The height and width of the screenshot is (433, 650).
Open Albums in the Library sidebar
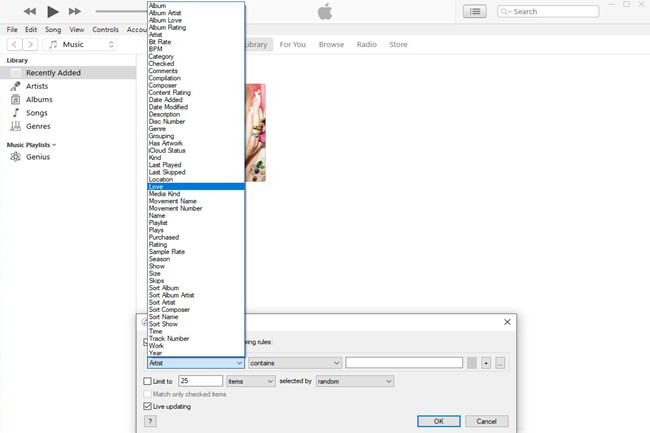39,99
